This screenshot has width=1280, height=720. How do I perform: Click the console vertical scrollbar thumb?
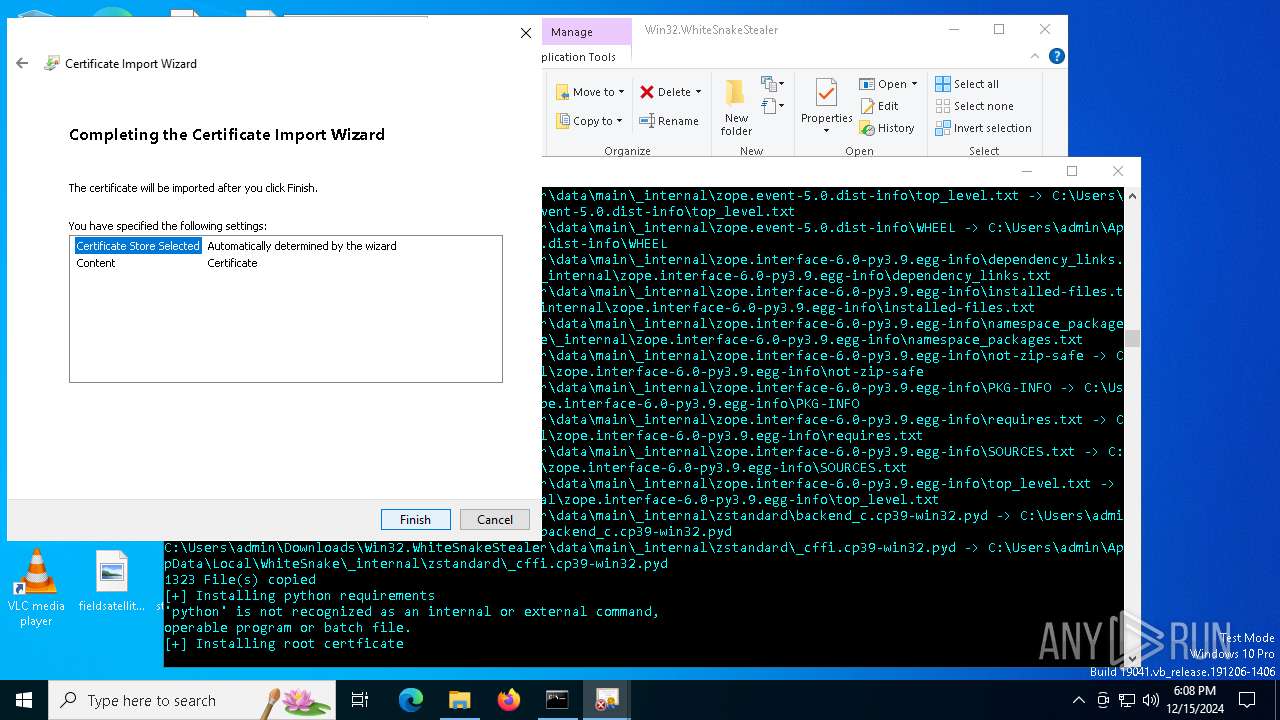coord(1132,338)
